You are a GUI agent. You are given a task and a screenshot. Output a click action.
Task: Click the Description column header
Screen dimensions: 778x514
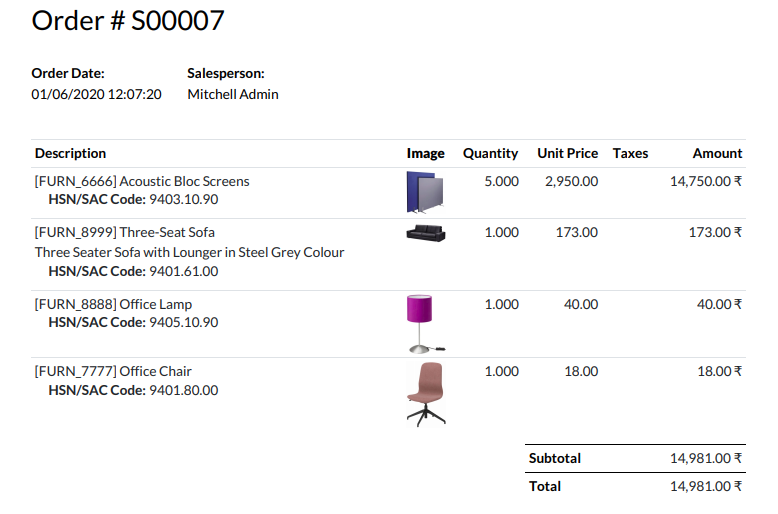[70, 153]
